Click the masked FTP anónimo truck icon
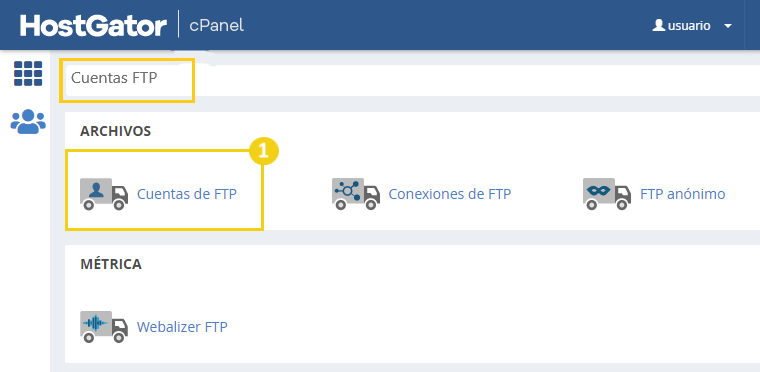 [x=607, y=194]
